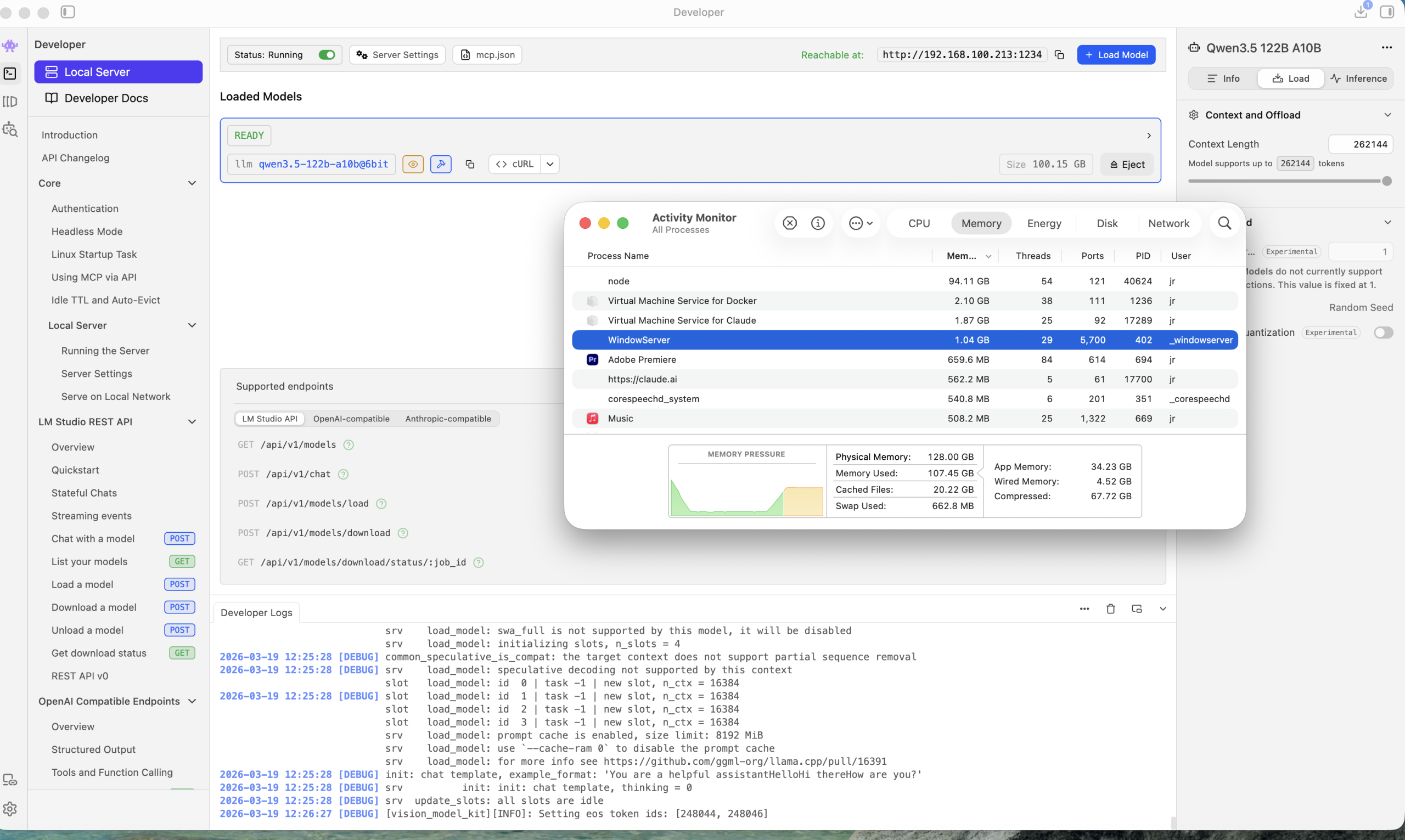Open the Idle TTL and Auto-Evict page

point(106,300)
